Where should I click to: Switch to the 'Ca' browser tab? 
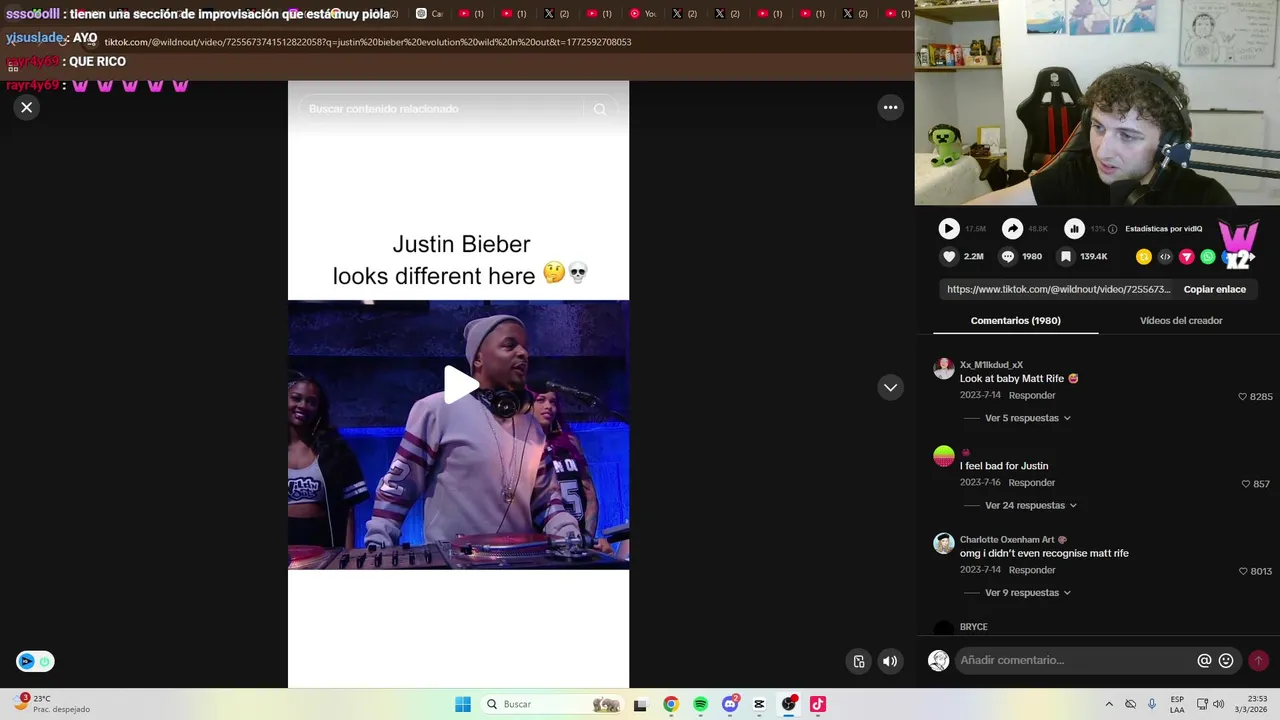point(429,14)
